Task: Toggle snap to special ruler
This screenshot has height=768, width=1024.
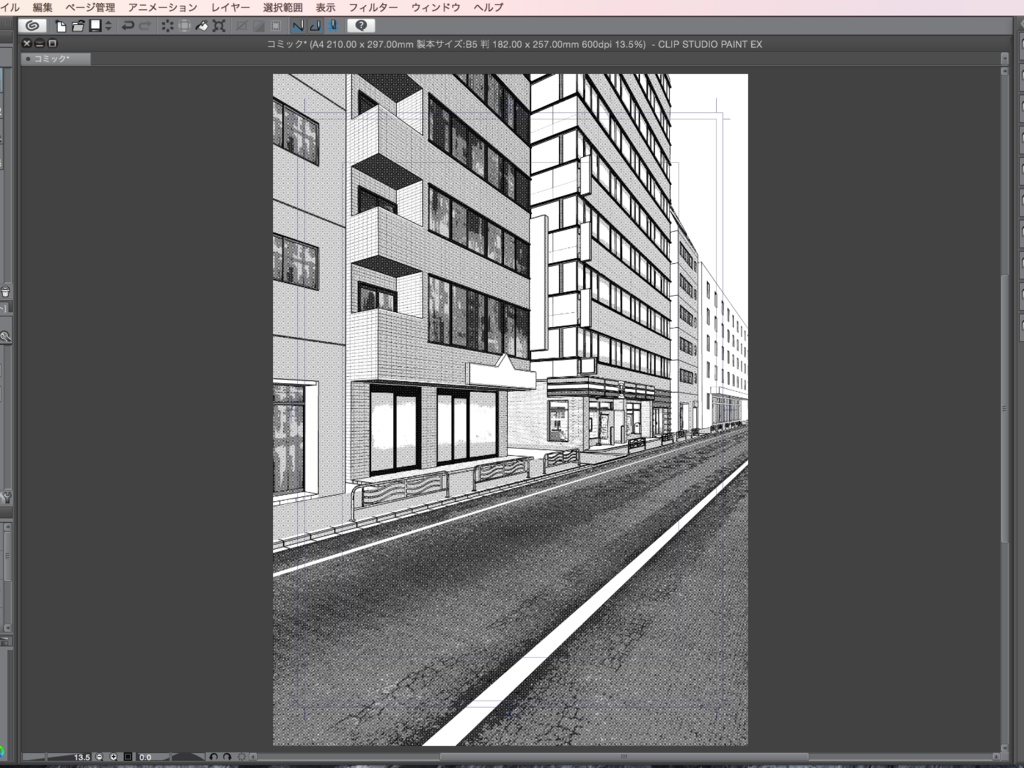Action: [315, 26]
